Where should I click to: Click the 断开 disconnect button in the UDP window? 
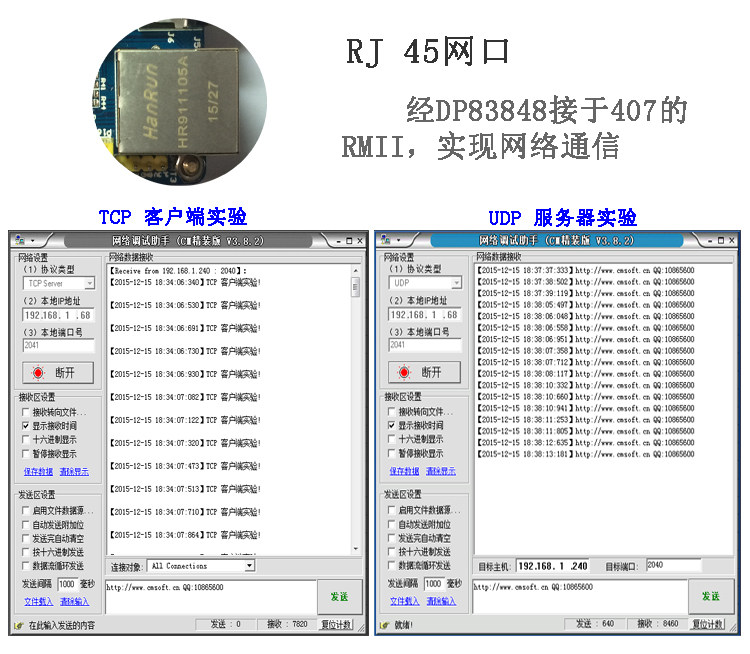click(425, 372)
